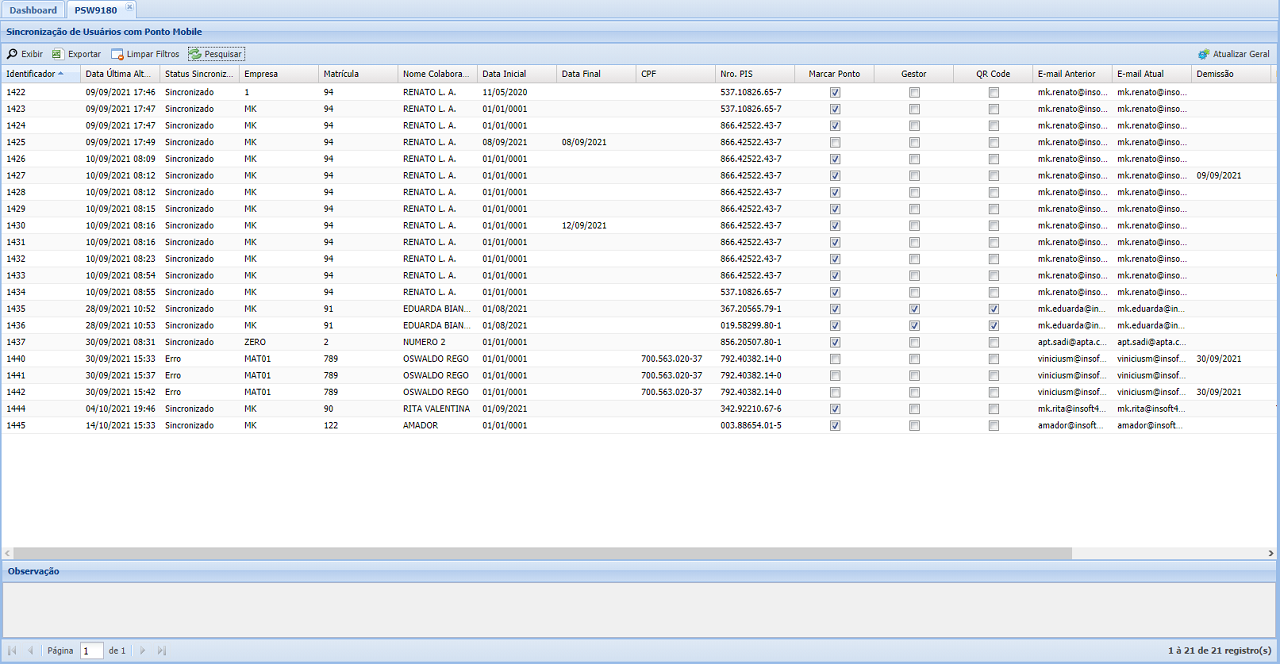Sort by the Identificador column header
This screenshot has height=664, width=1280.
[x=40, y=74]
